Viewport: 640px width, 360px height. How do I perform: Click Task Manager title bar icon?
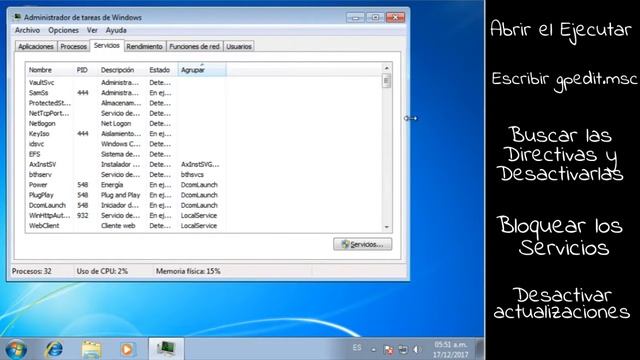pyautogui.click(x=17, y=17)
